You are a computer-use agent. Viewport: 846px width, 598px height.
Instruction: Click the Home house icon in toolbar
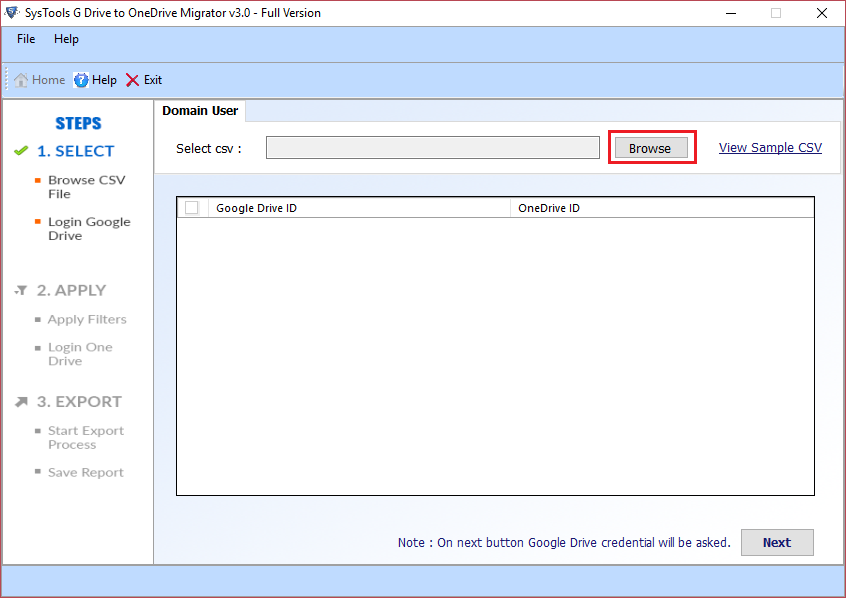[x=21, y=80]
